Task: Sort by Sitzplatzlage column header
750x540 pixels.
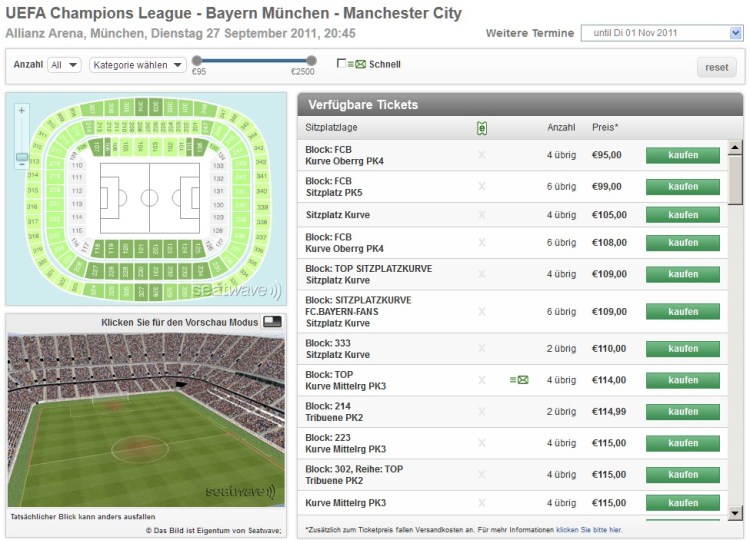Action: tap(331, 128)
